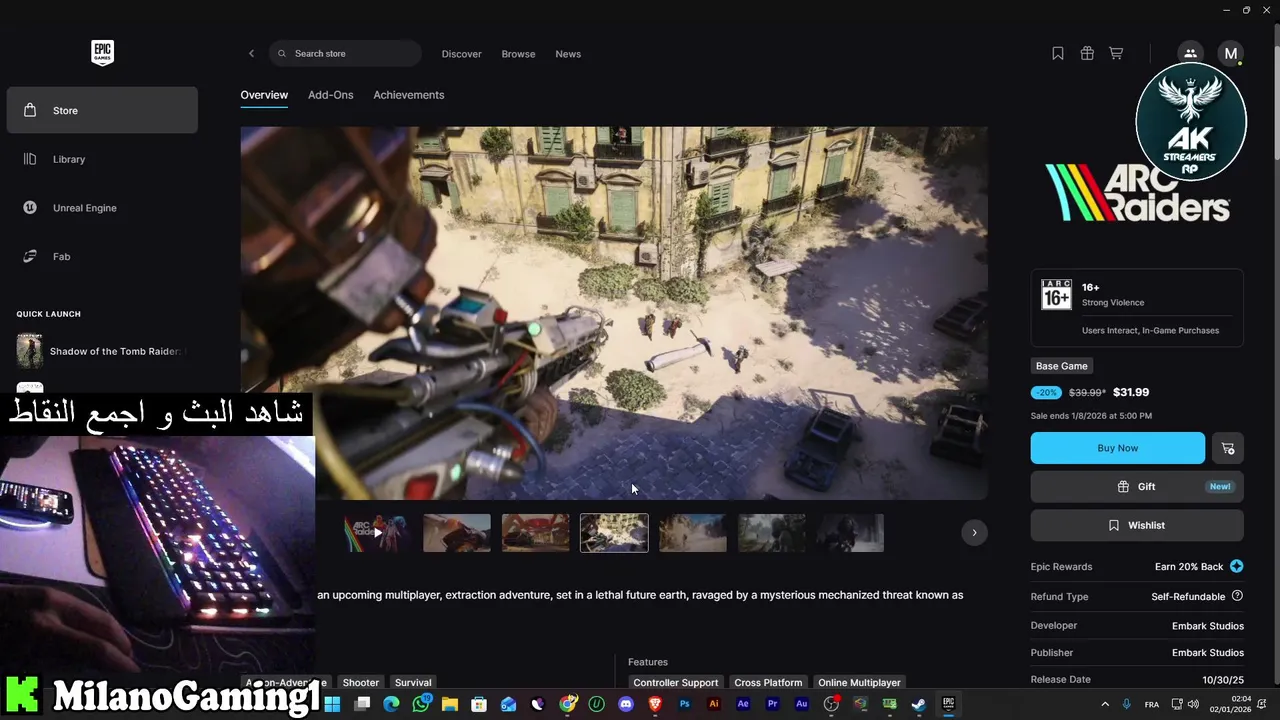Open Discord from the taskbar
The width and height of the screenshot is (1280, 720).
626,704
